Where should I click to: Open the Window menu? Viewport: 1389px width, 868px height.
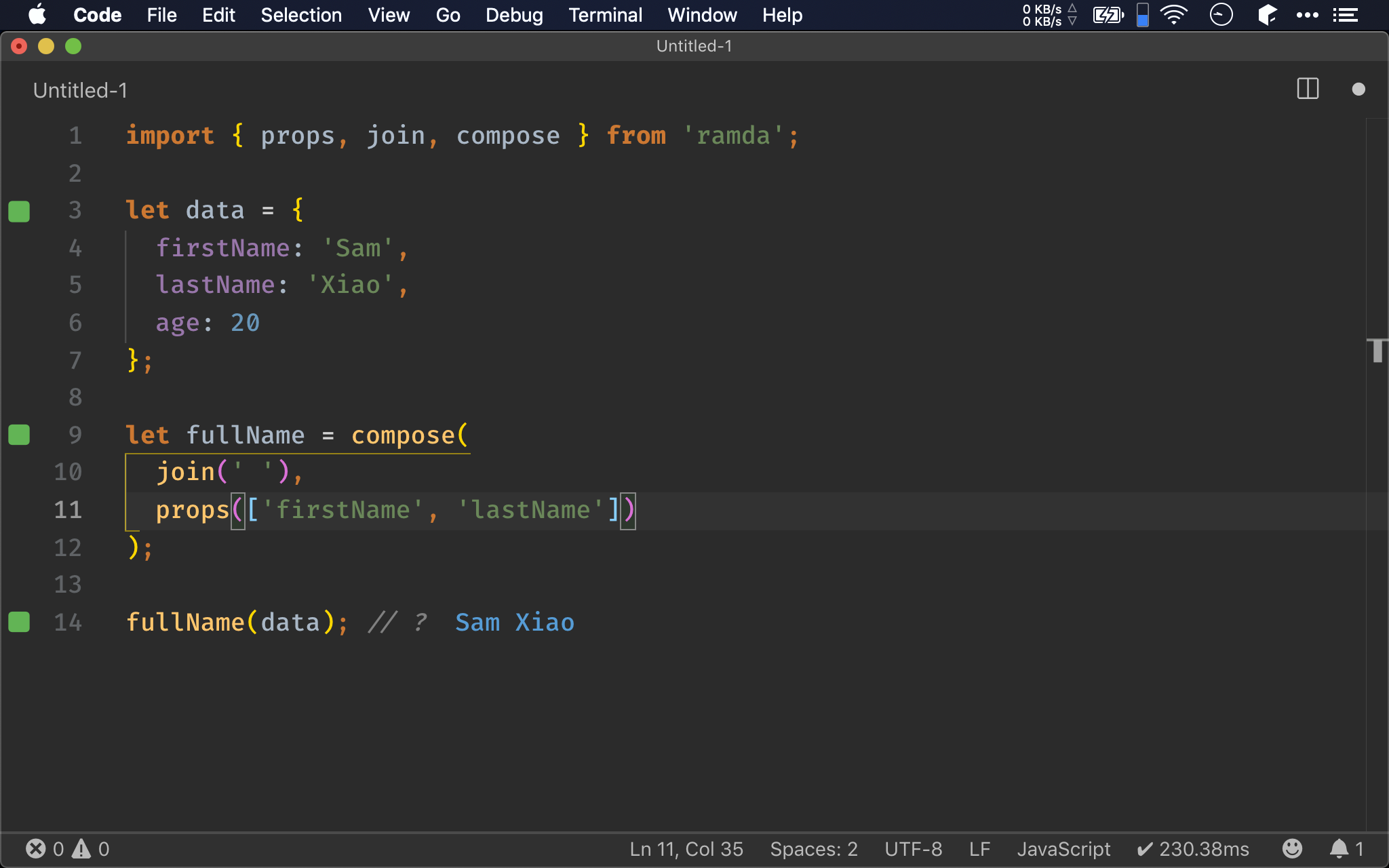click(x=702, y=15)
